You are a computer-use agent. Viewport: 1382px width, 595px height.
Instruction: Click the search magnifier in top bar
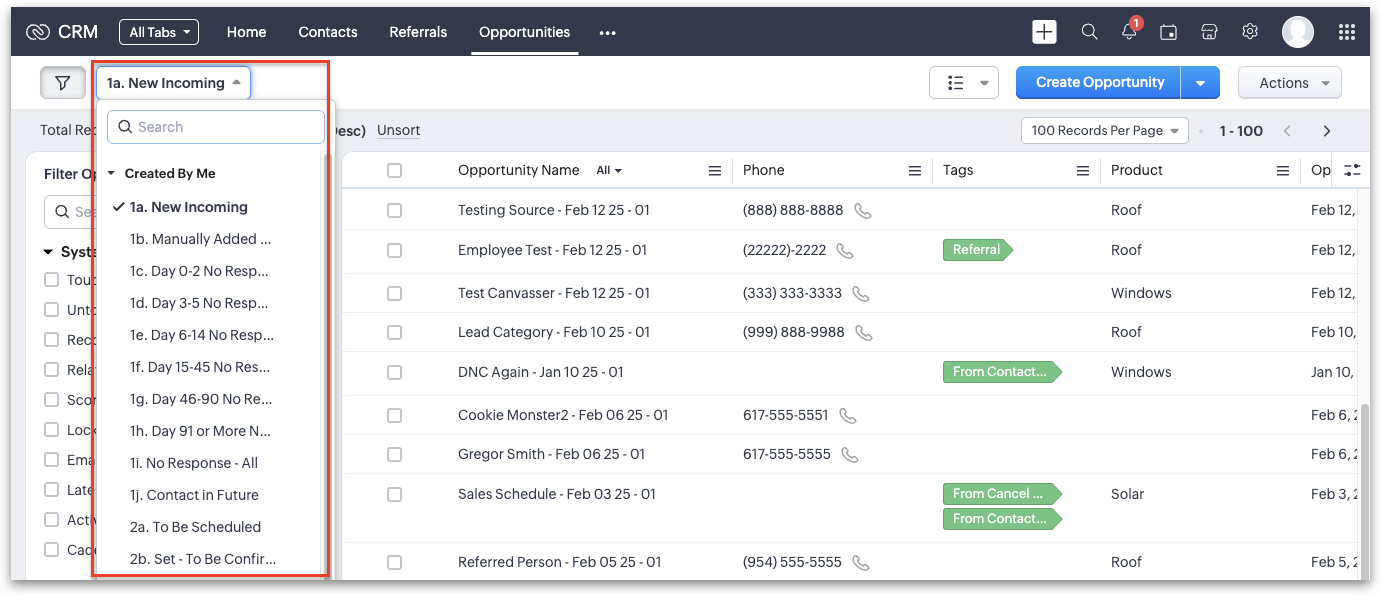pos(1089,32)
